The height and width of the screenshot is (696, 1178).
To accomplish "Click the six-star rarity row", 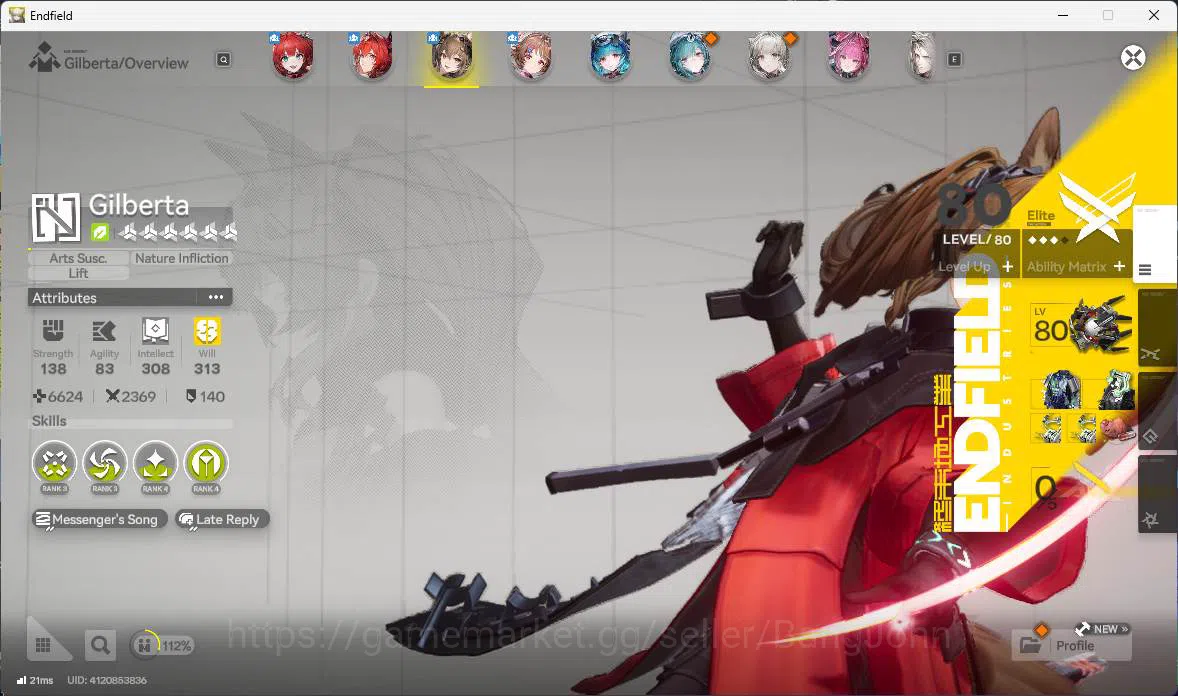I will pos(178,232).
